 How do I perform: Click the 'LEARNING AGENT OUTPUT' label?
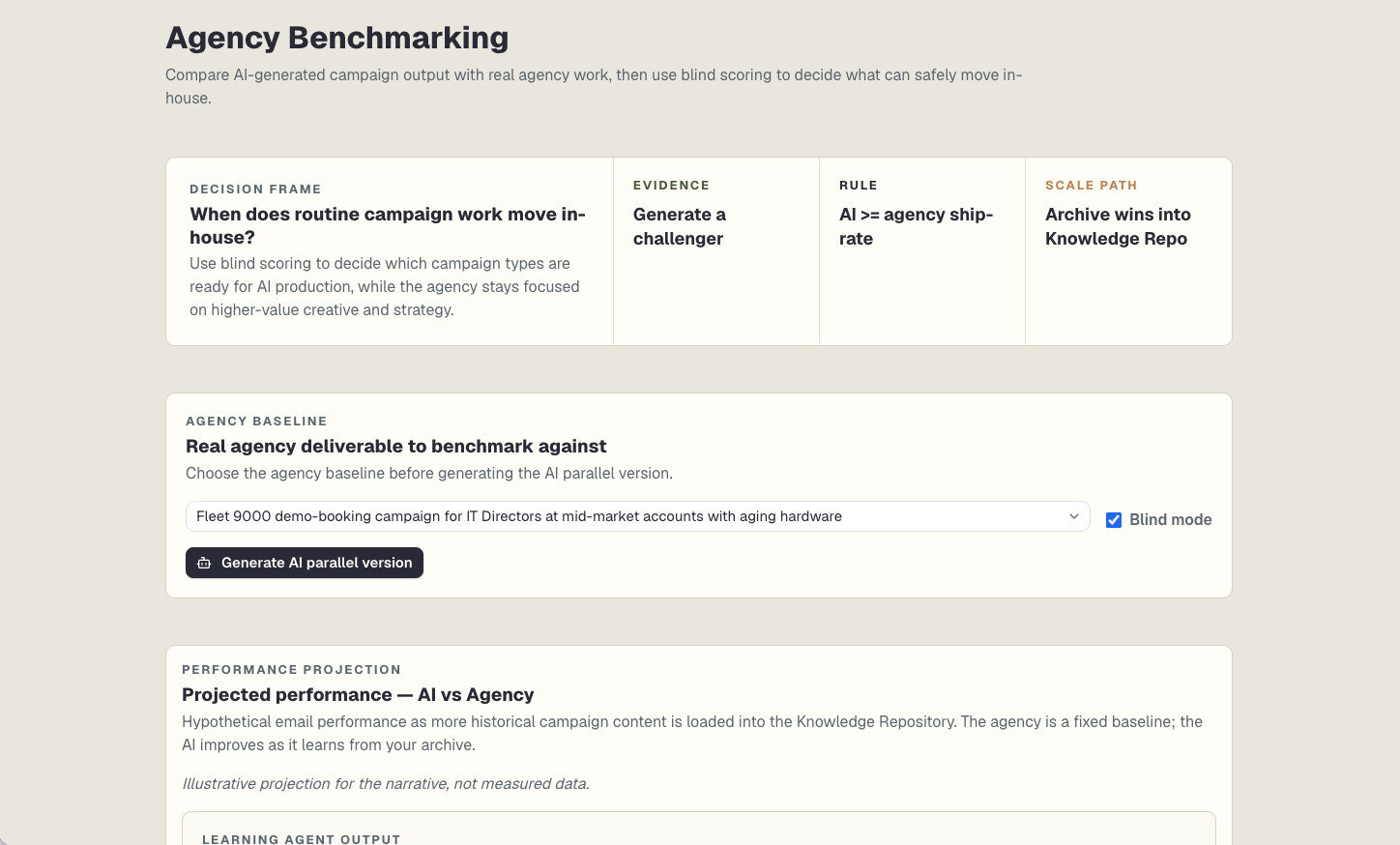[302, 839]
